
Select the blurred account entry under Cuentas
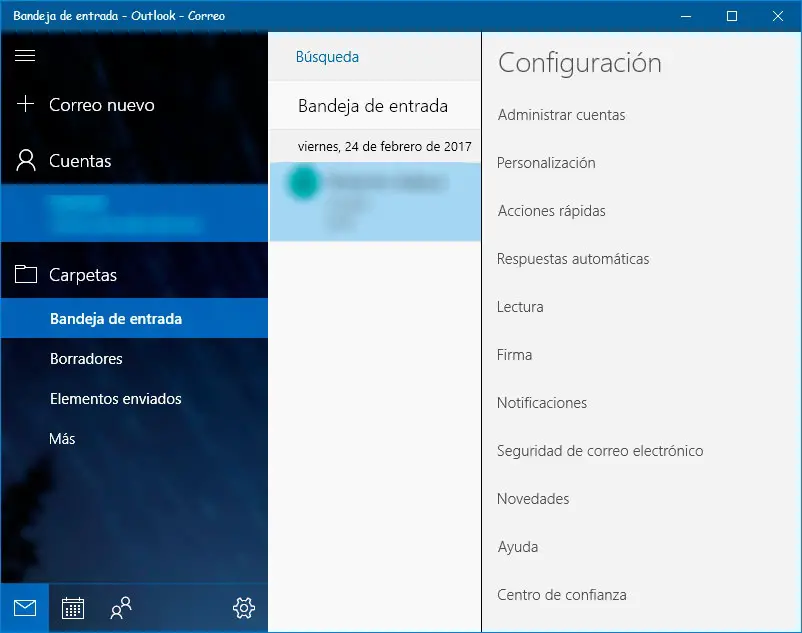(x=134, y=213)
